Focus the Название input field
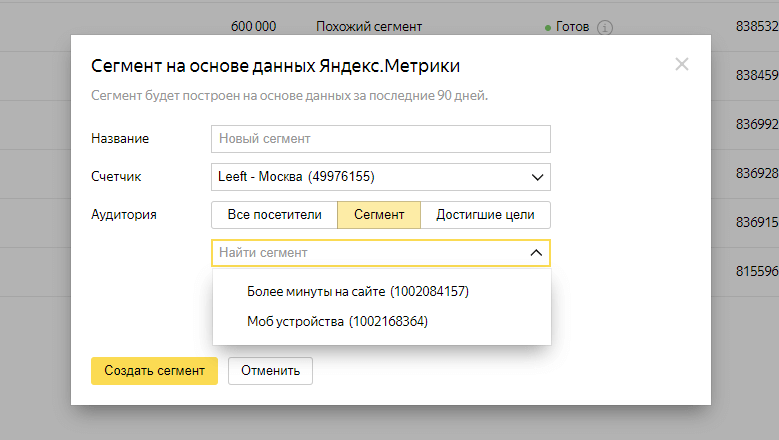This screenshot has height=440, width=779. click(x=381, y=139)
